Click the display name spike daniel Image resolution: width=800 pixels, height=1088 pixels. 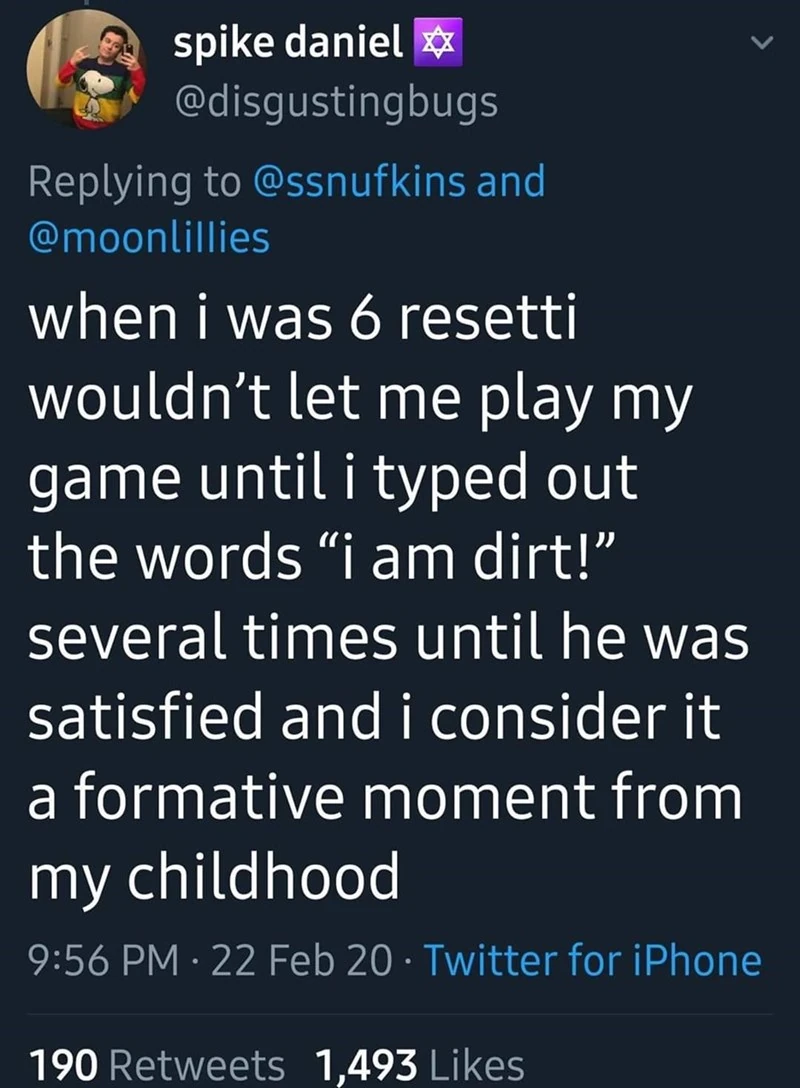(x=288, y=46)
